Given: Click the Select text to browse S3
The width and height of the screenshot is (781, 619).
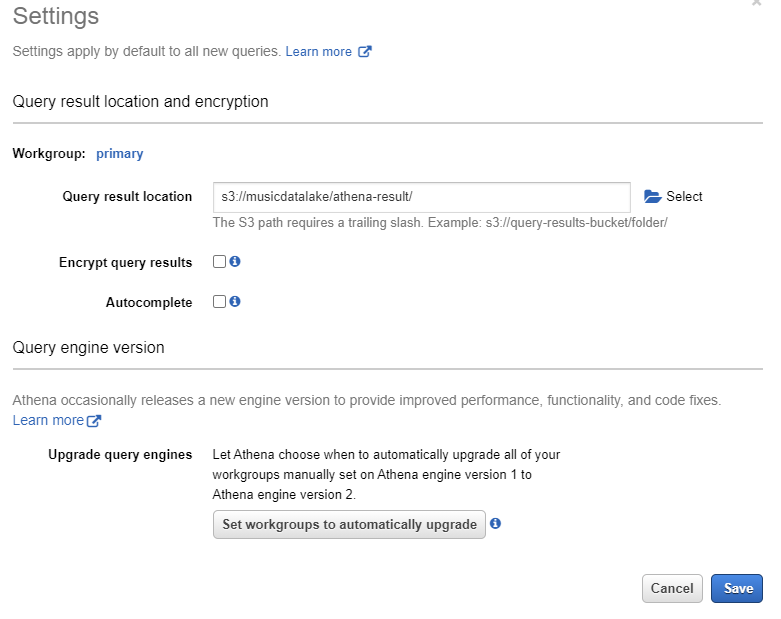Looking at the screenshot, I should [x=684, y=196].
